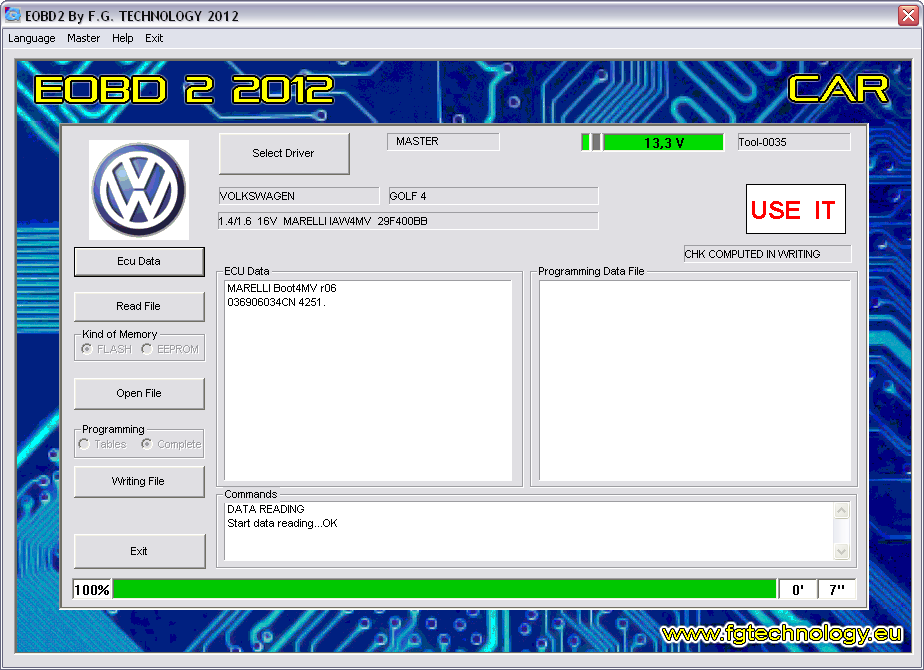Open the Master menu
Viewport: 924px width, 670px height.
click(84, 38)
